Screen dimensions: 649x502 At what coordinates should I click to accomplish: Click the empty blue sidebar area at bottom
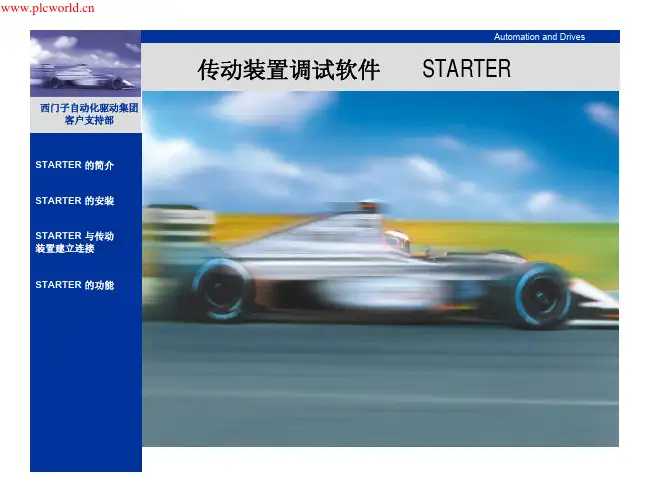coord(85,400)
